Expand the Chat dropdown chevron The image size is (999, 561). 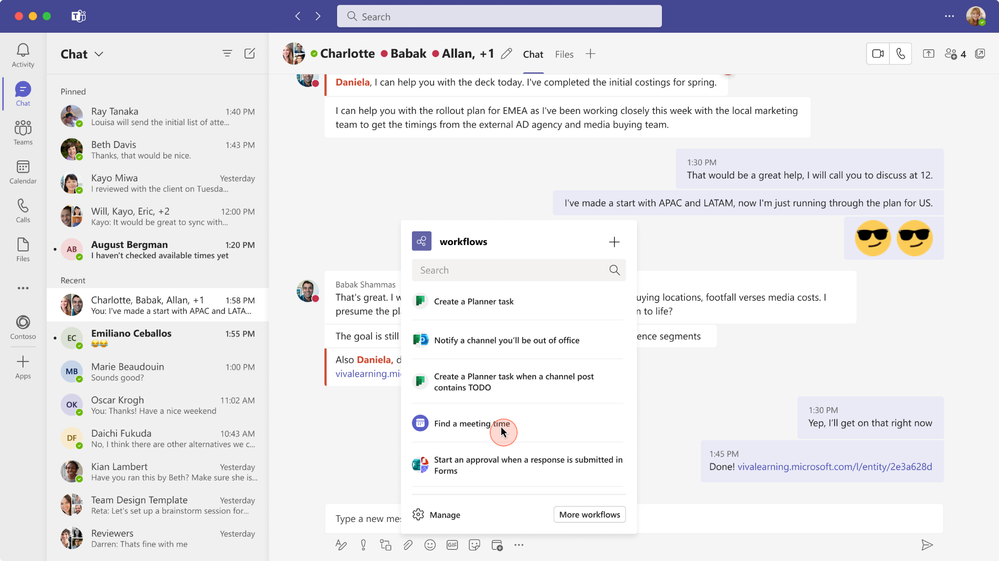[99, 54]
